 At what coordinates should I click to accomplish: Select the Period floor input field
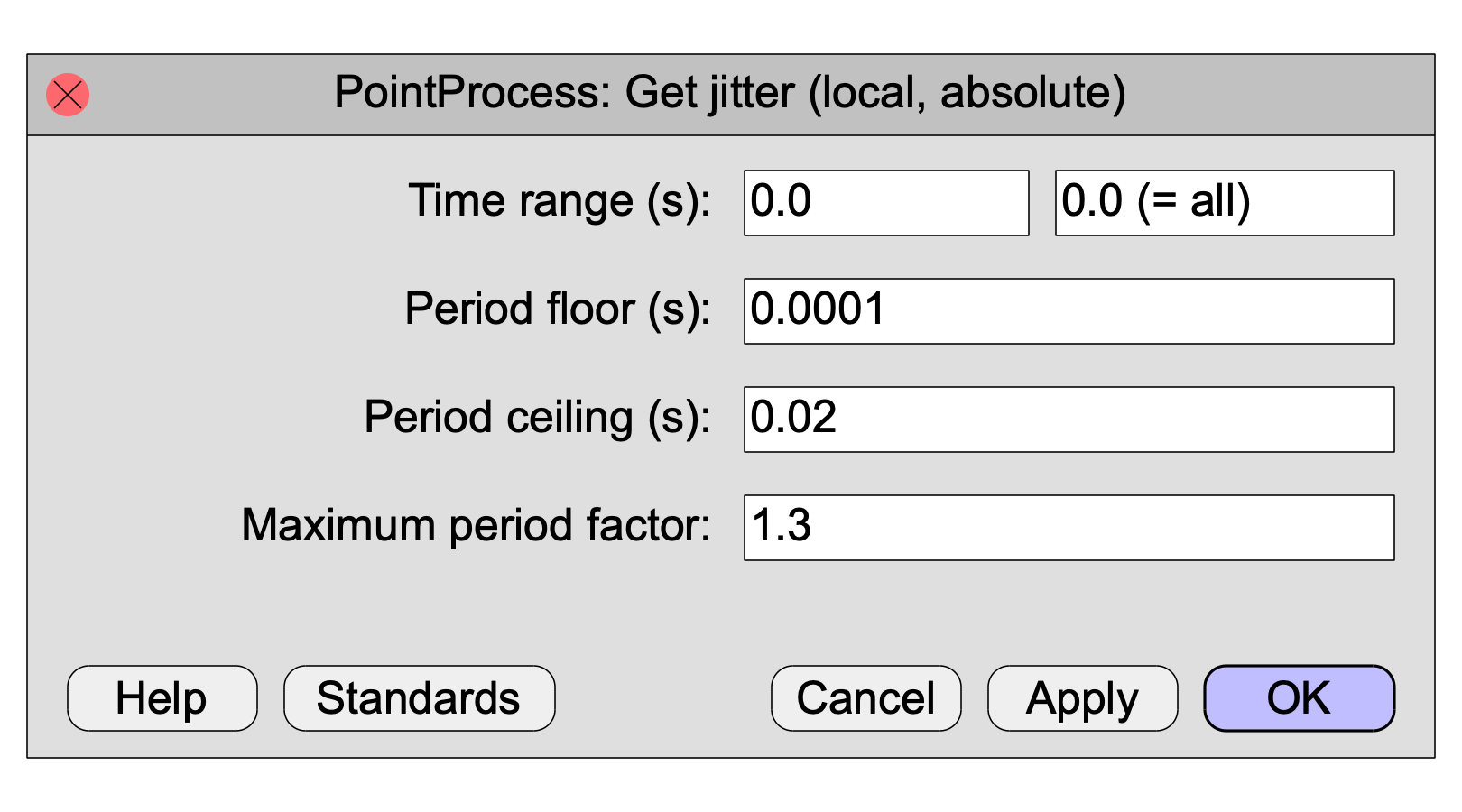click(x=1069, y=311)
